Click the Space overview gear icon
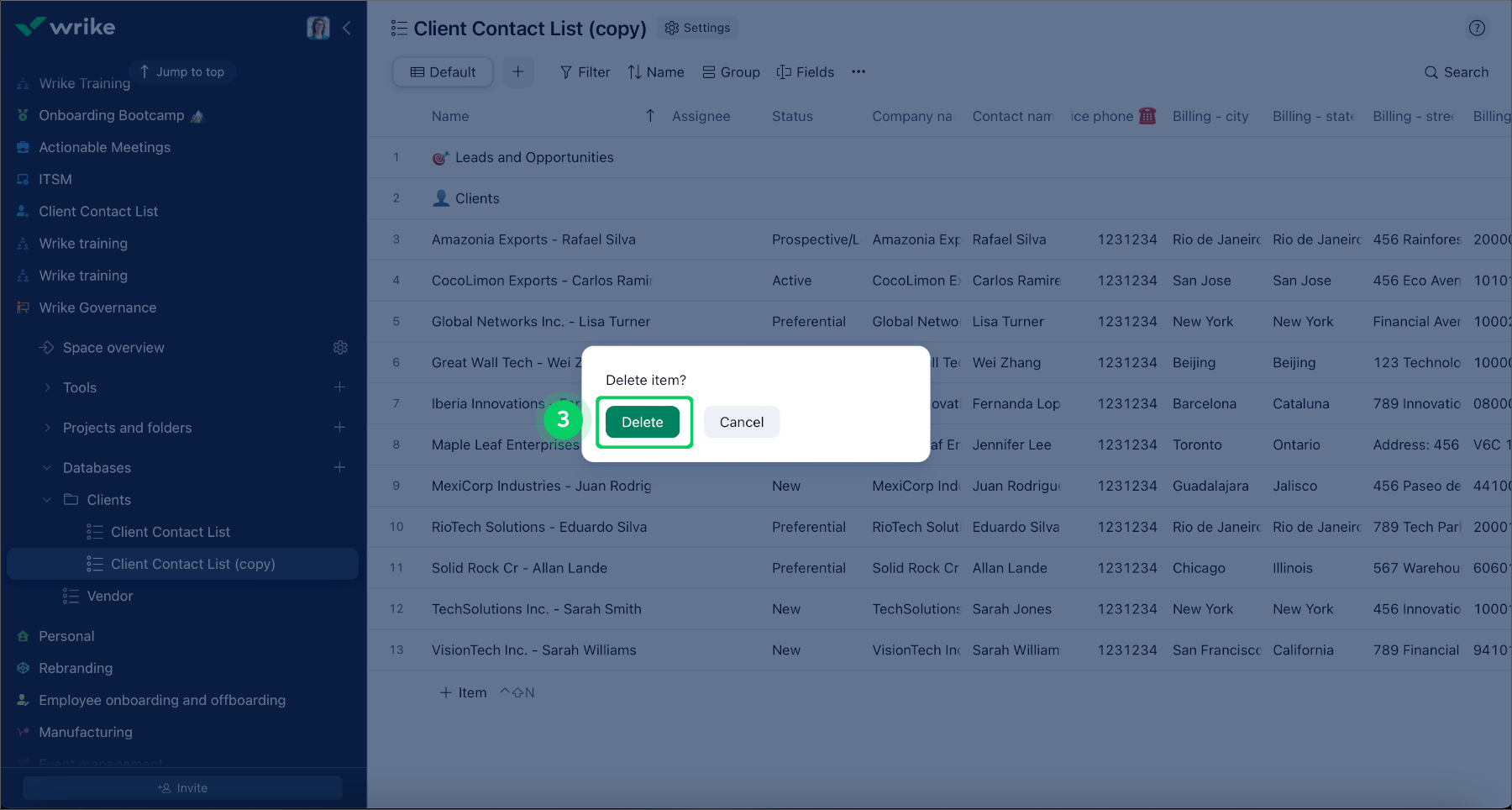The width and height of the screenshot is (1512, 810). pos(340,348)
